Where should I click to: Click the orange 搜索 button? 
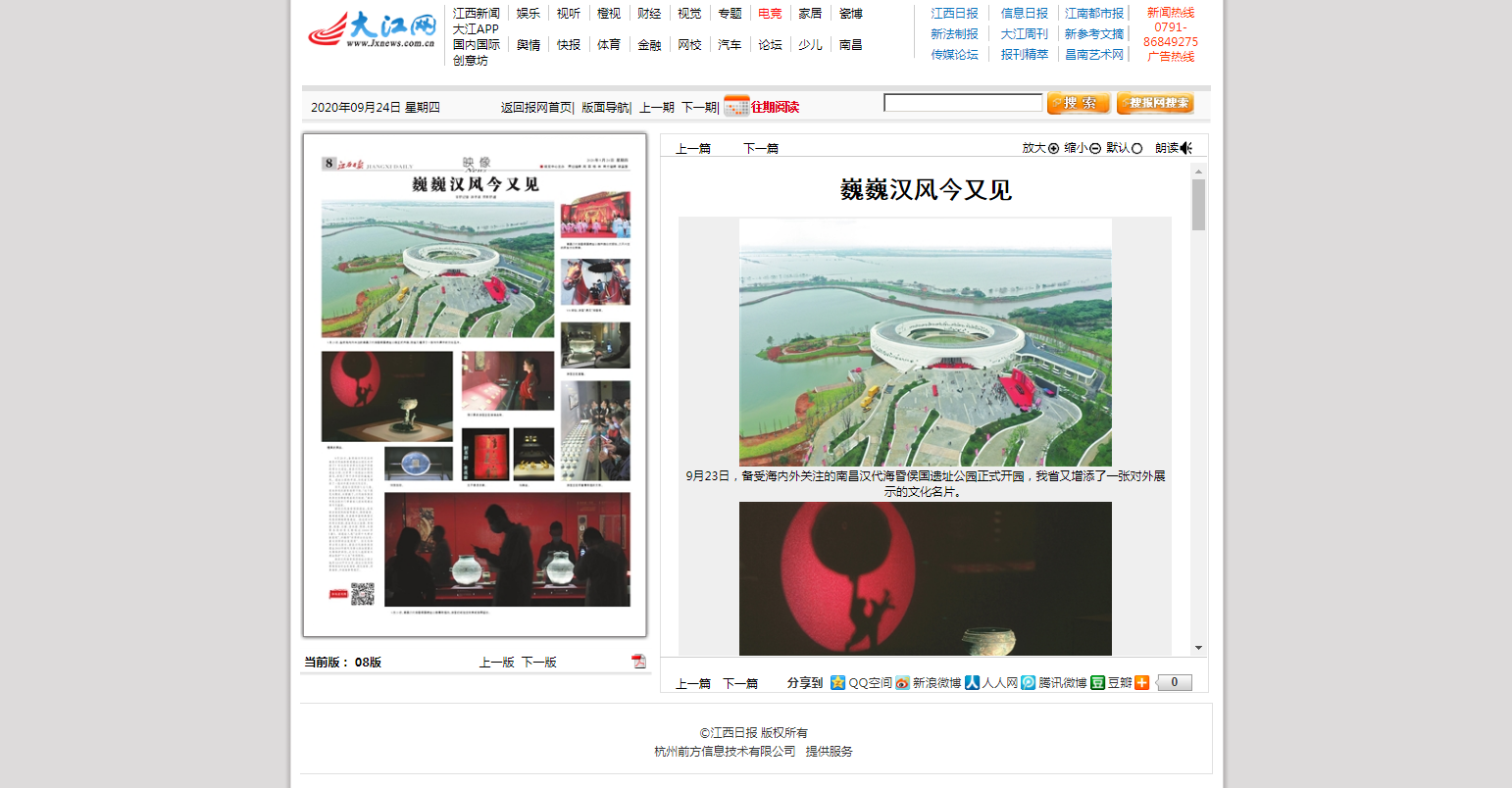coord(1079,103)
